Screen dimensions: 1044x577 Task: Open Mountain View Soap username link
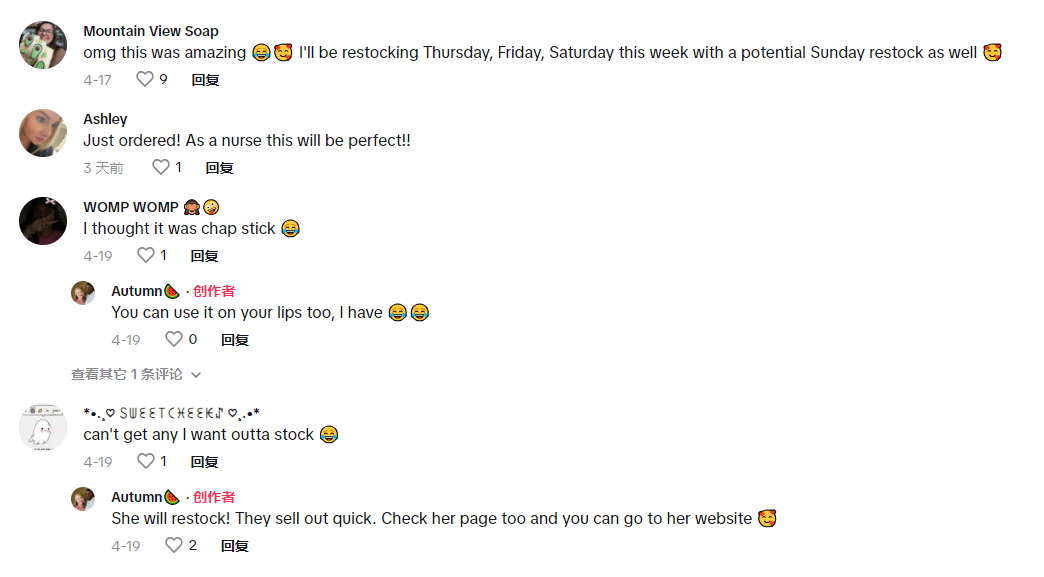[151, 31]
